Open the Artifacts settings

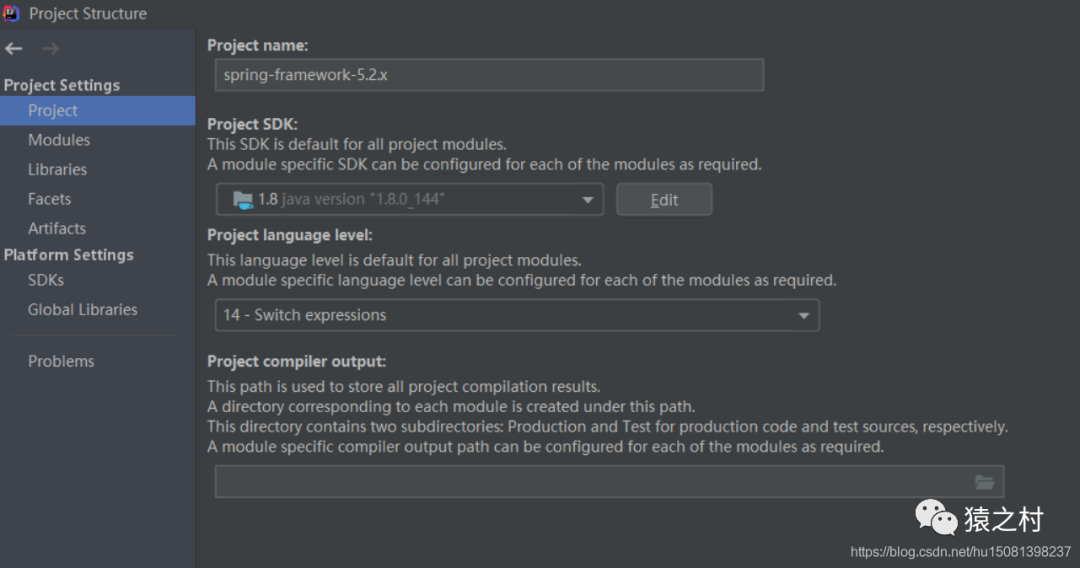click(57, 228)
